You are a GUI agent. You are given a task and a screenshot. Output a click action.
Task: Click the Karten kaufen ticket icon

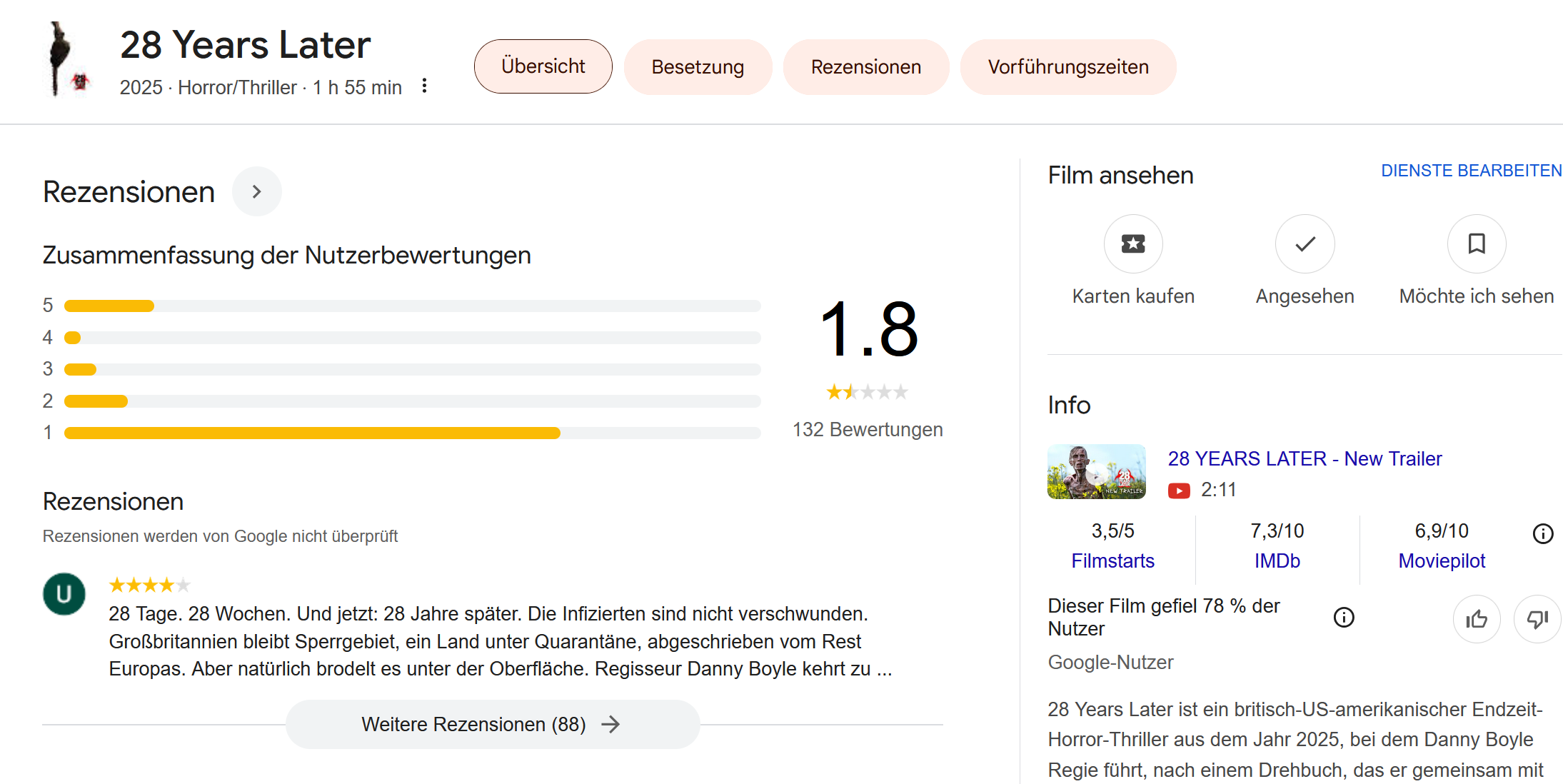(x=1133, y=244)
